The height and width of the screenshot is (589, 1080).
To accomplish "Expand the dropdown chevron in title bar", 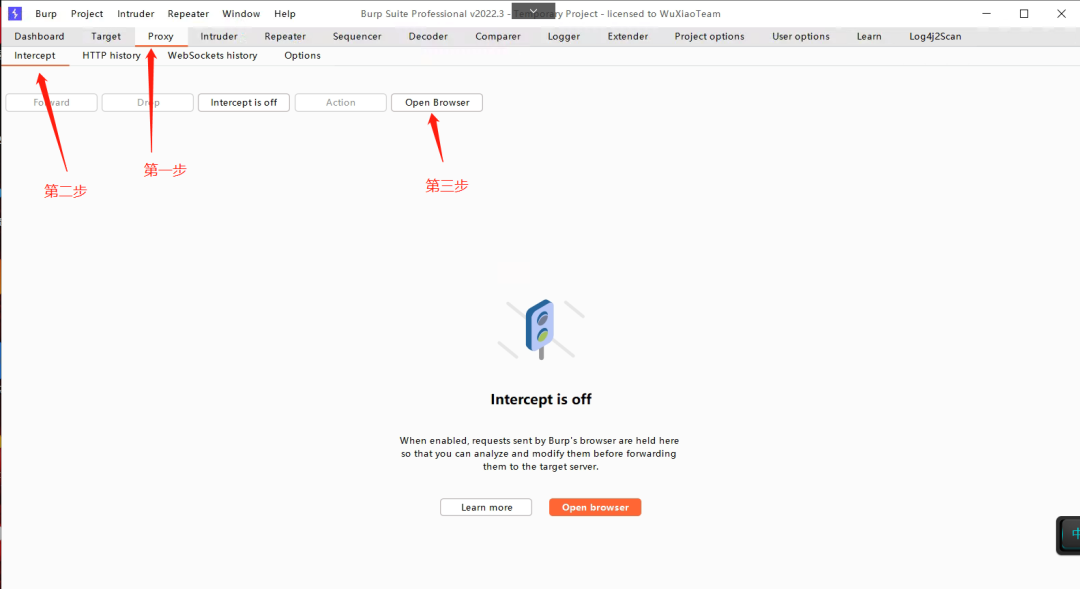I will tap(533, 11).
